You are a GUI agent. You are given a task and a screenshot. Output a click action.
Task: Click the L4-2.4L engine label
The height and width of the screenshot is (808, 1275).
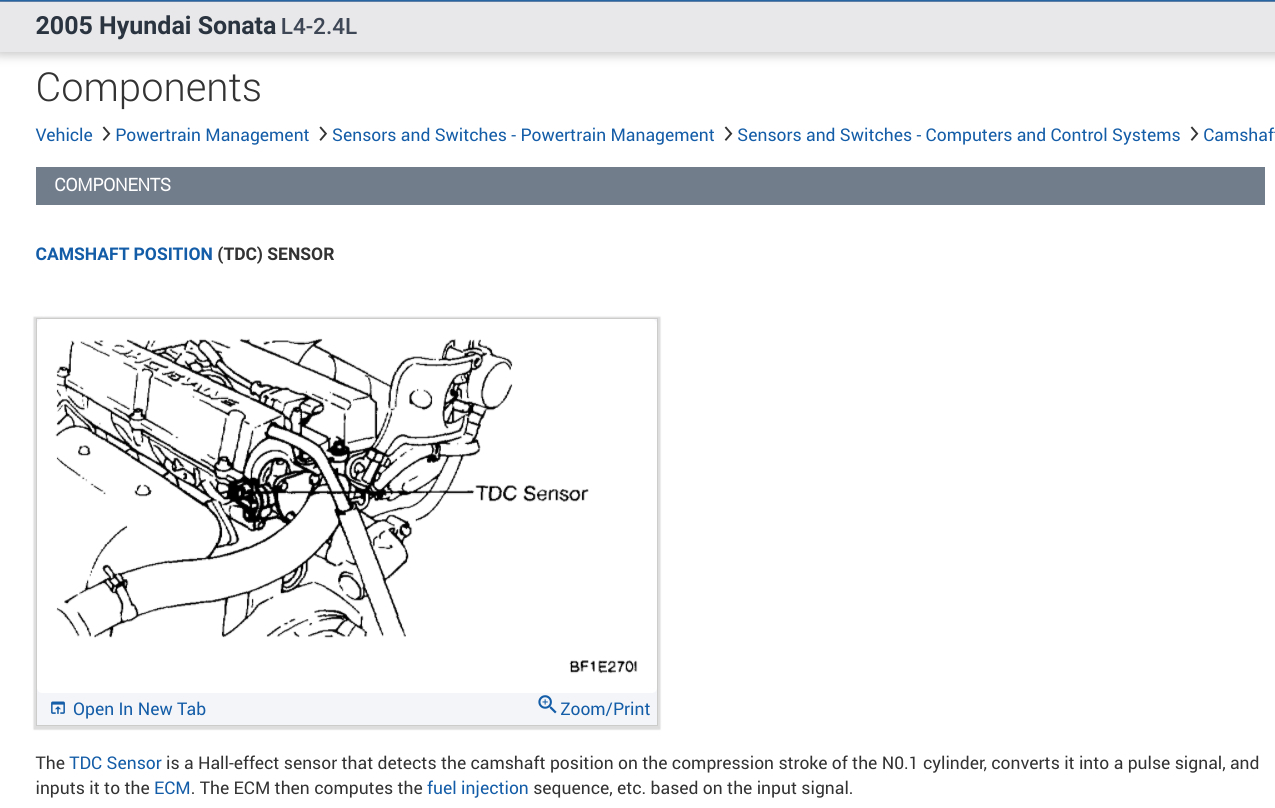coord(319,27)
